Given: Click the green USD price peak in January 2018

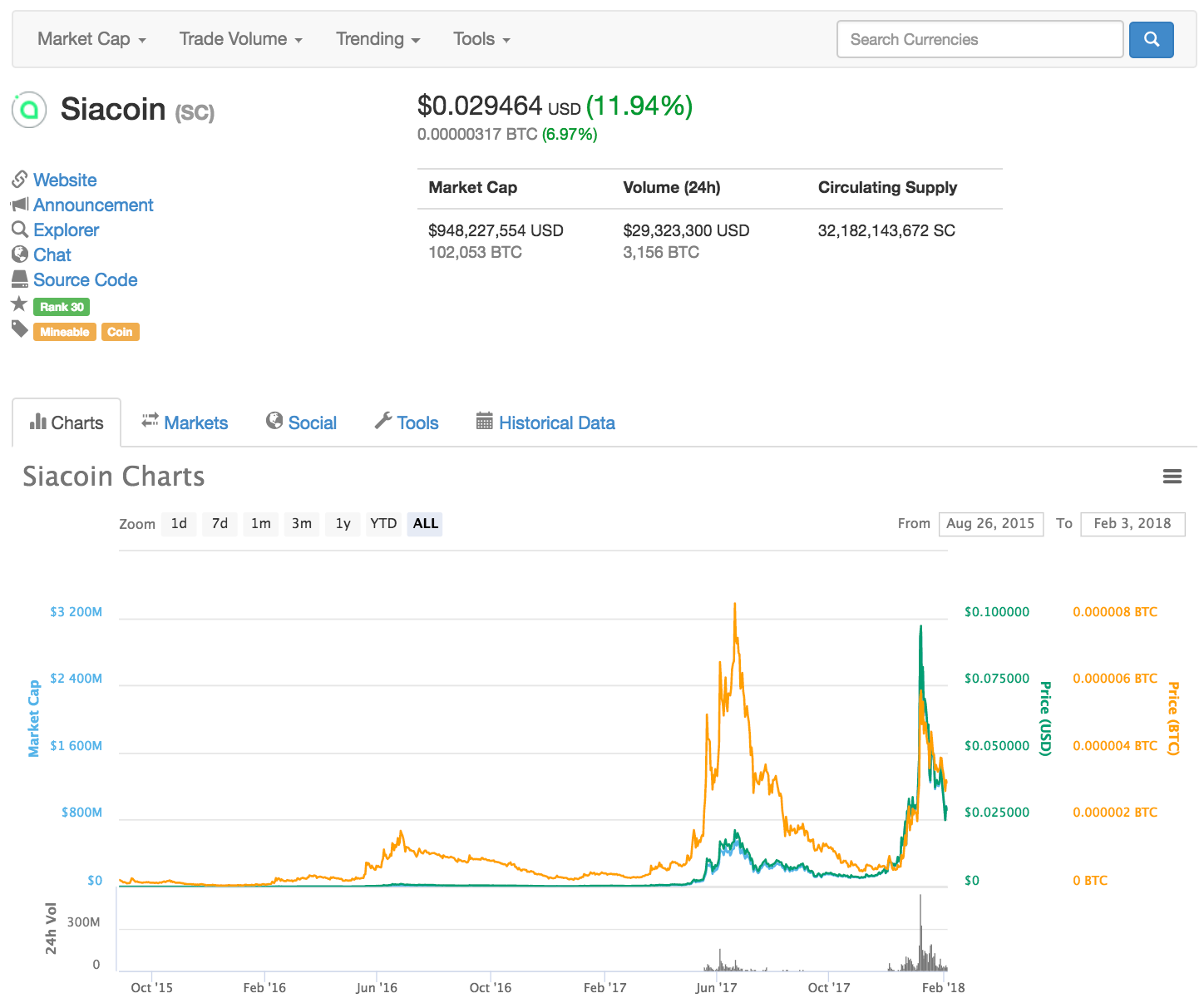Looking at the screenshot, I should click(x=920, y=626).
